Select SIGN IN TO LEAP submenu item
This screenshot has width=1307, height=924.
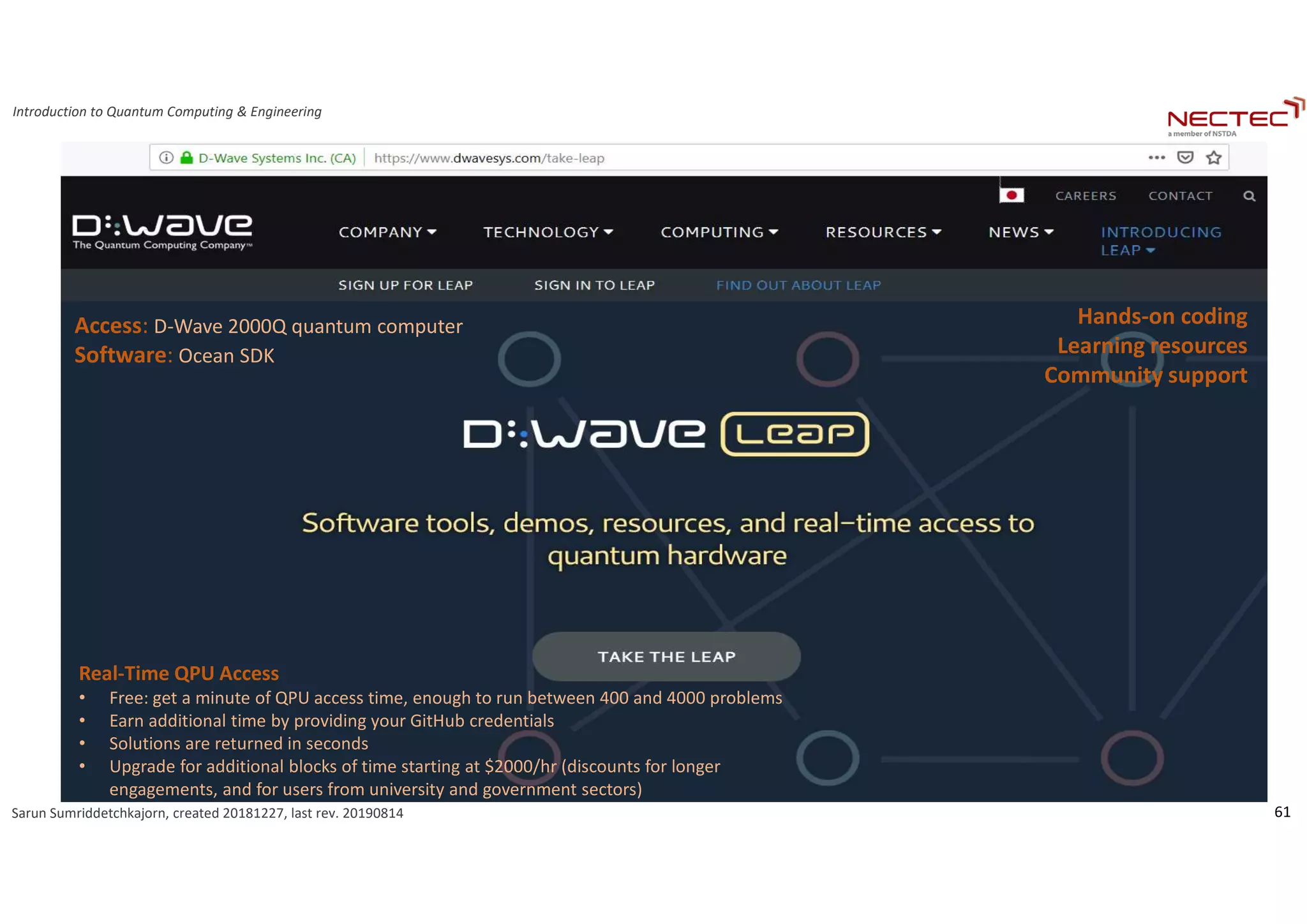(594, 285)
